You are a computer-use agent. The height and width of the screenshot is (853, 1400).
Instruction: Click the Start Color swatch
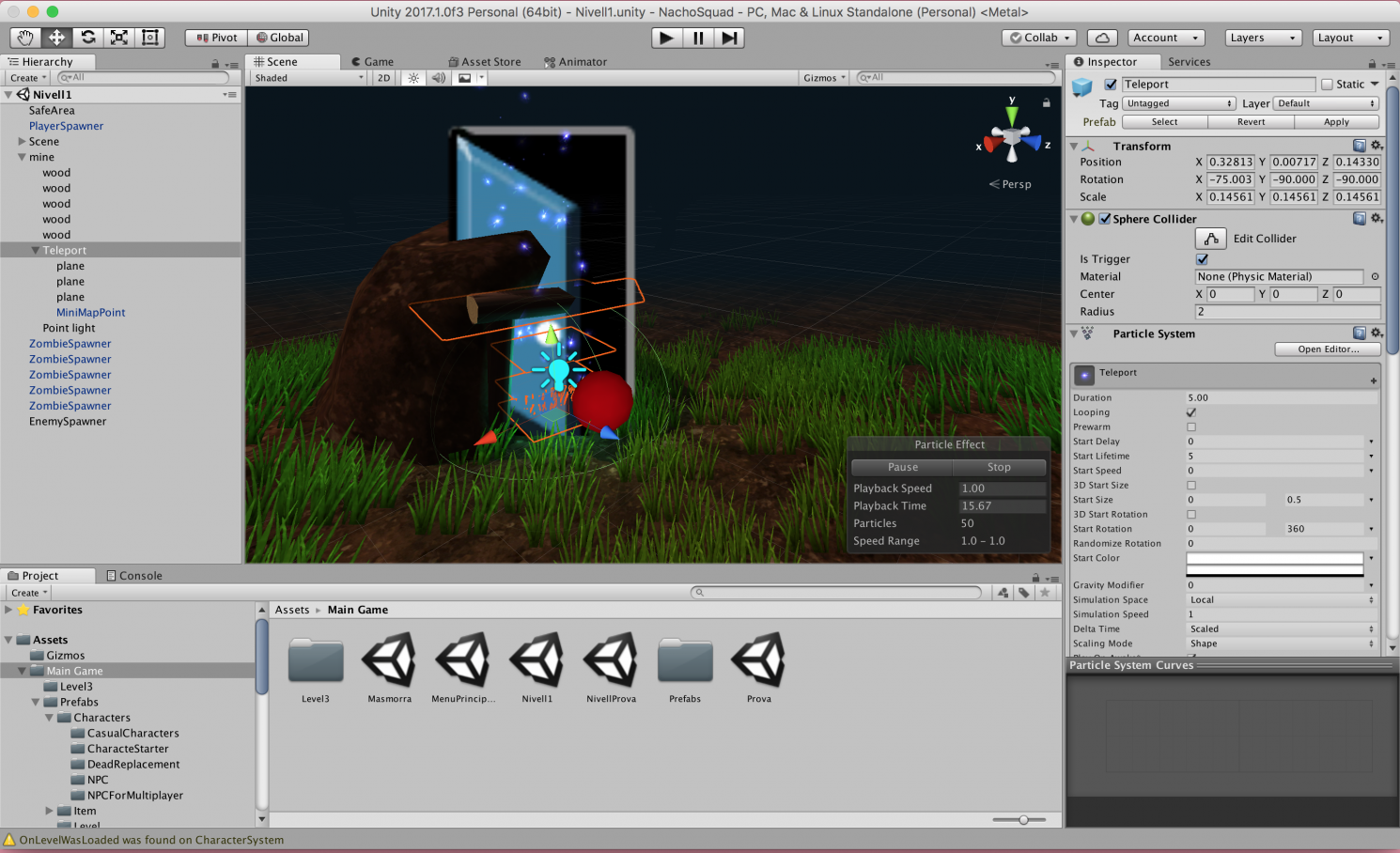(x=1274, y=559)
